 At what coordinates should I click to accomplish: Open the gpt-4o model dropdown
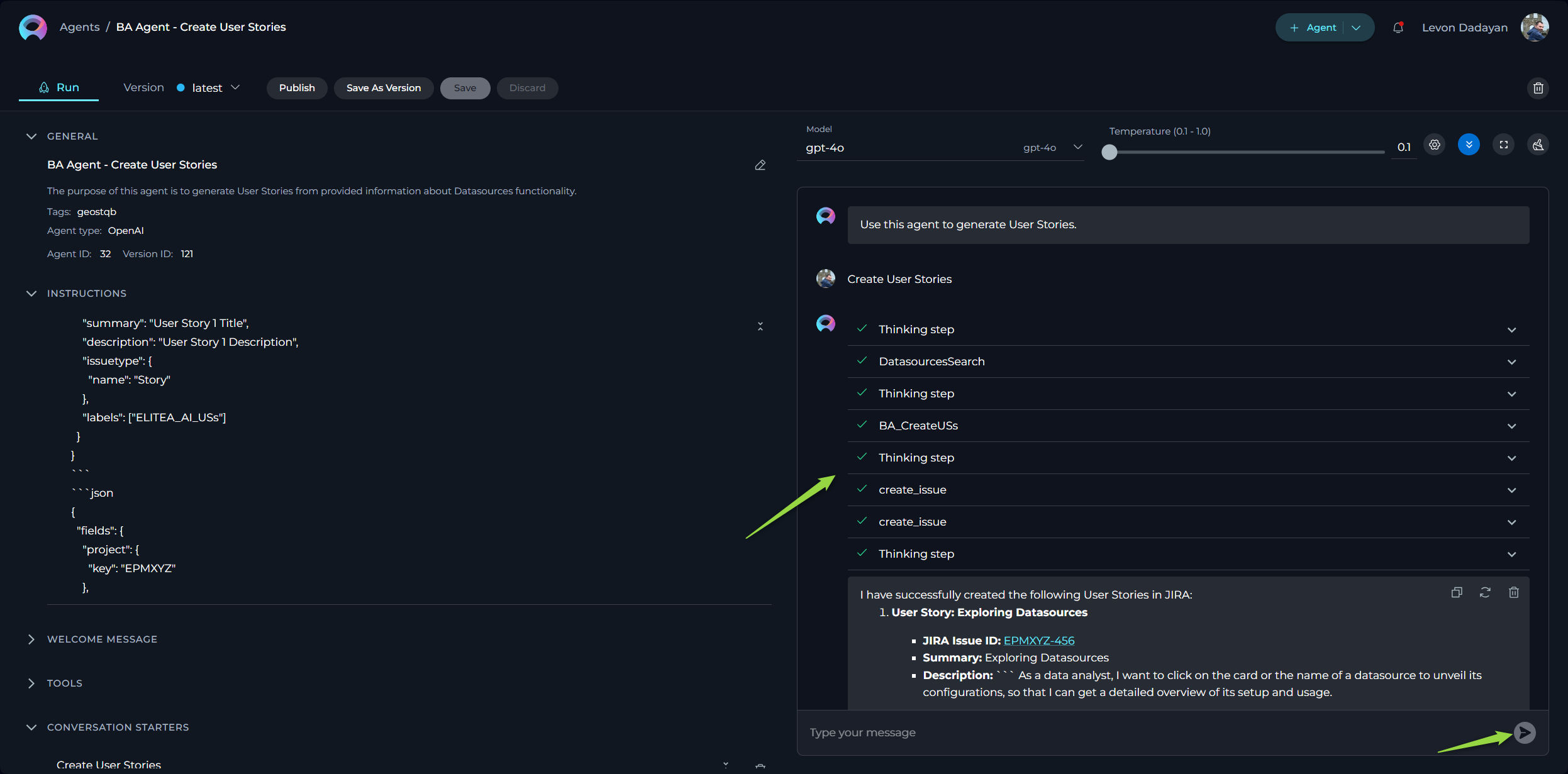1077,147
